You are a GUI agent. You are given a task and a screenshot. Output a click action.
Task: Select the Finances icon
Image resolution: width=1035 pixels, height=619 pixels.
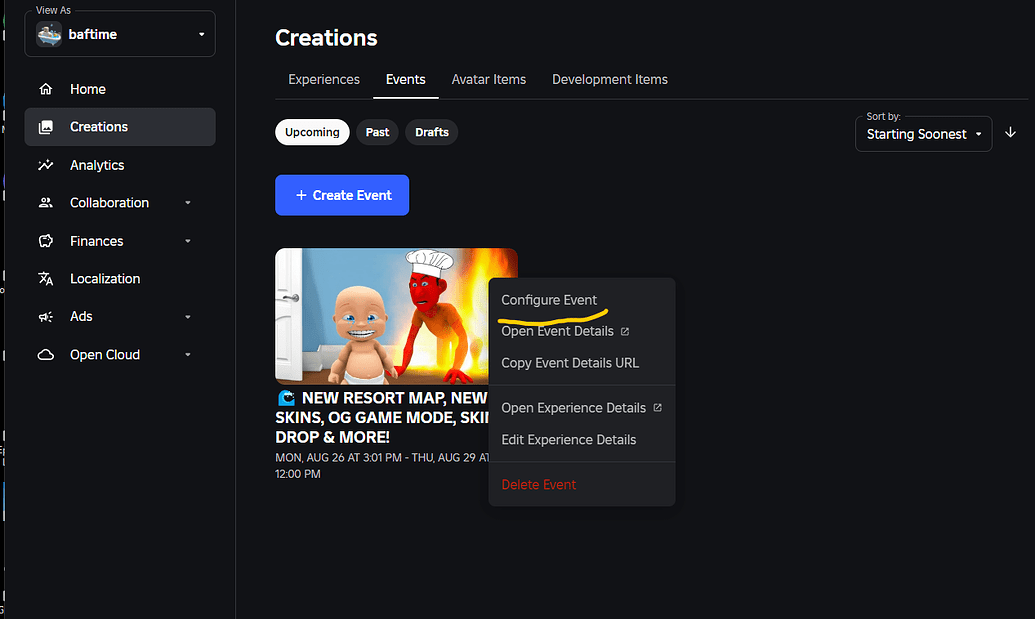46,240
